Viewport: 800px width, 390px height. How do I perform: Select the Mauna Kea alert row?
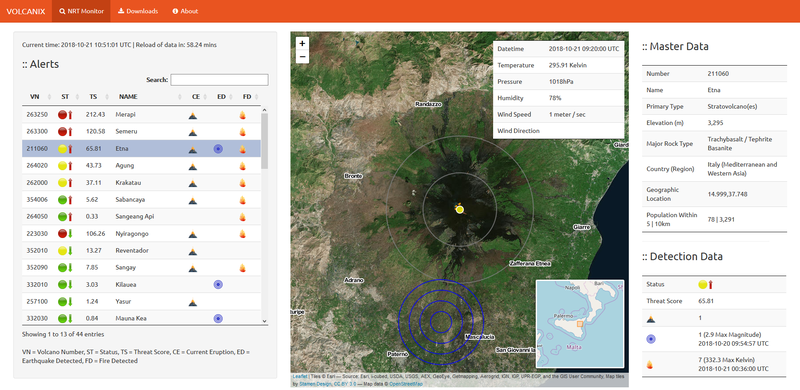(141, 319)
